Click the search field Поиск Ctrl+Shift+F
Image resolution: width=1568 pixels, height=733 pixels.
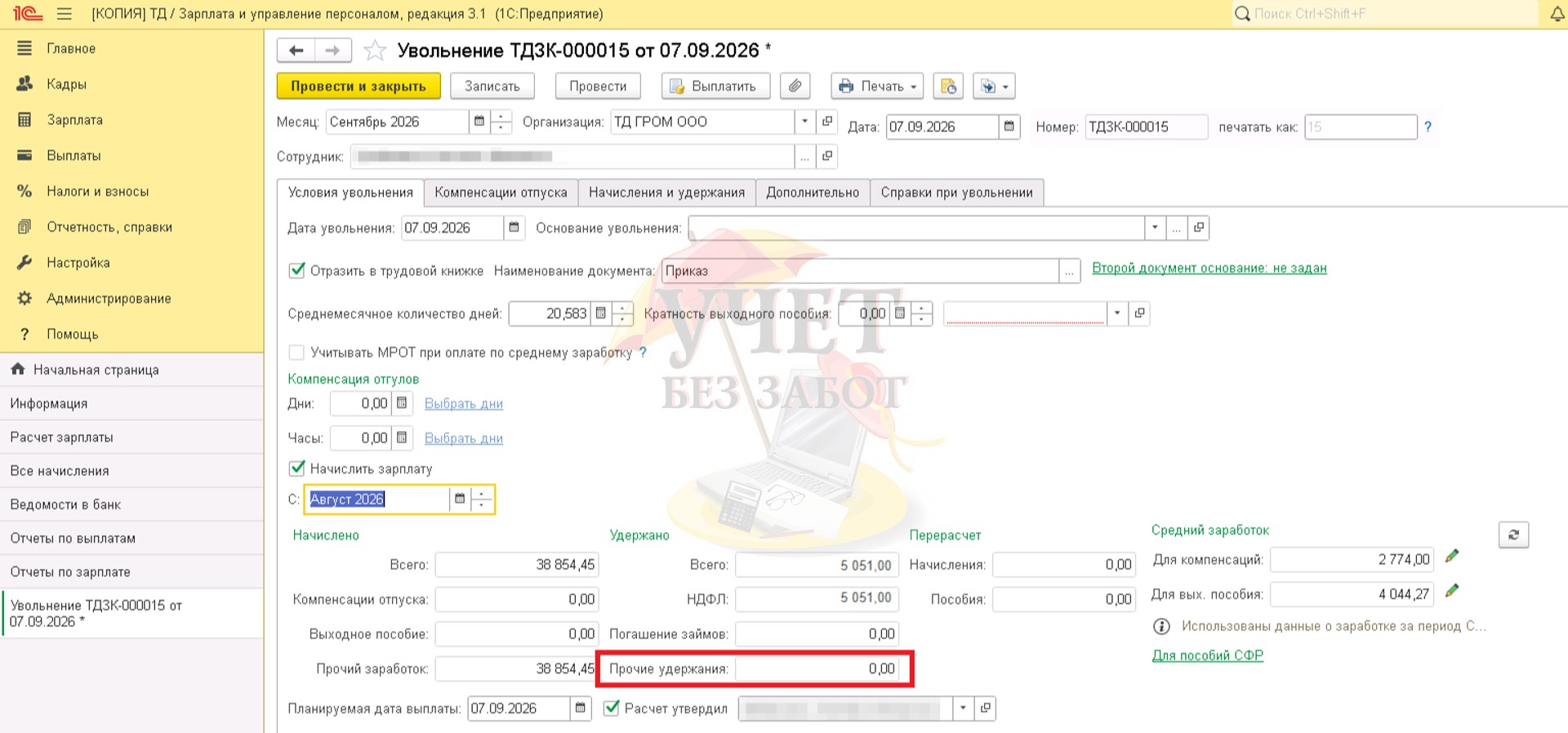(1385, 14)
